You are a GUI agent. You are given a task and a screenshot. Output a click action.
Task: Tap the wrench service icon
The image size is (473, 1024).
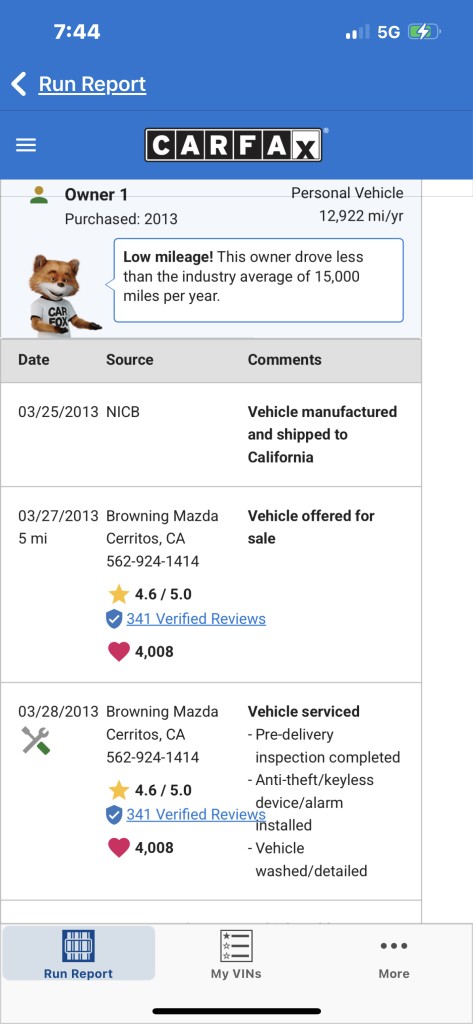pos(35,741)
